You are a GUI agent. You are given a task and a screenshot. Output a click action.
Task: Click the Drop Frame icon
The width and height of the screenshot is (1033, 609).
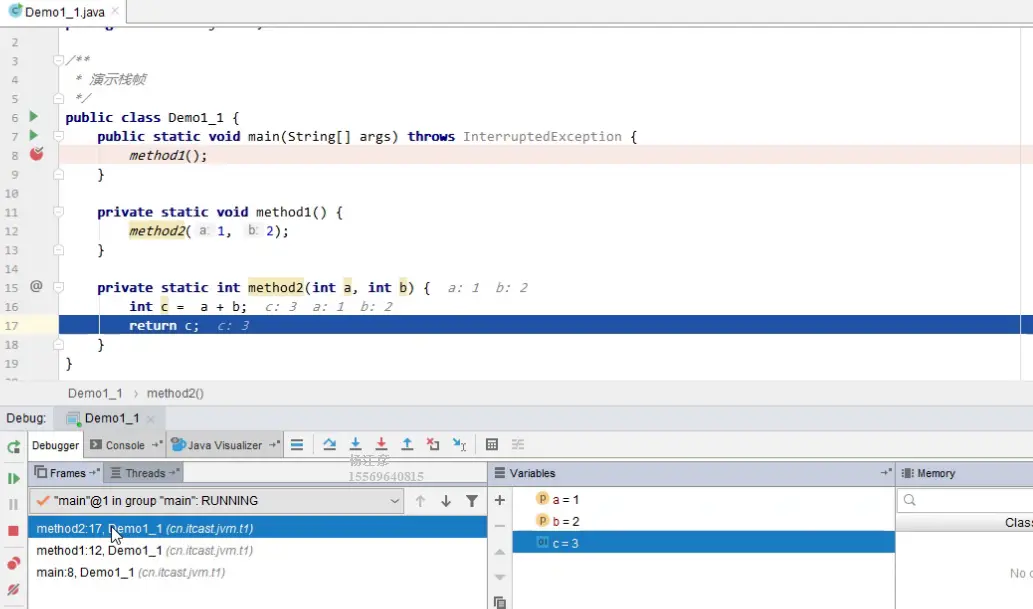click(x=433, y=445)
